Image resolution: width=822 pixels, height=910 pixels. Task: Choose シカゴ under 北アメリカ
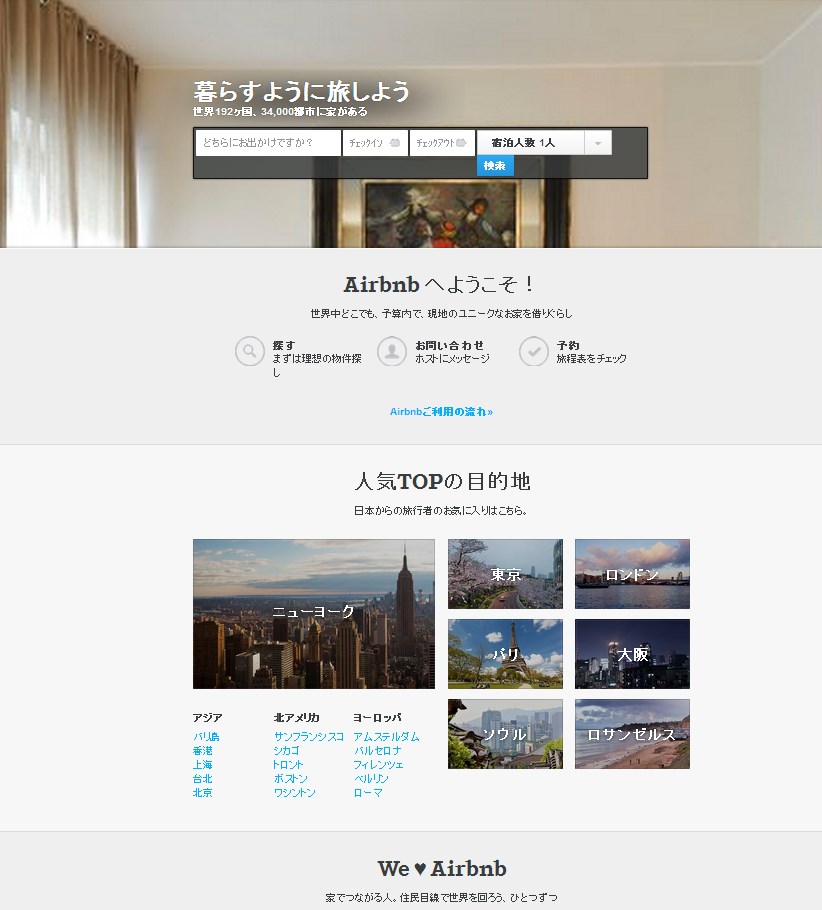[286, 750]
